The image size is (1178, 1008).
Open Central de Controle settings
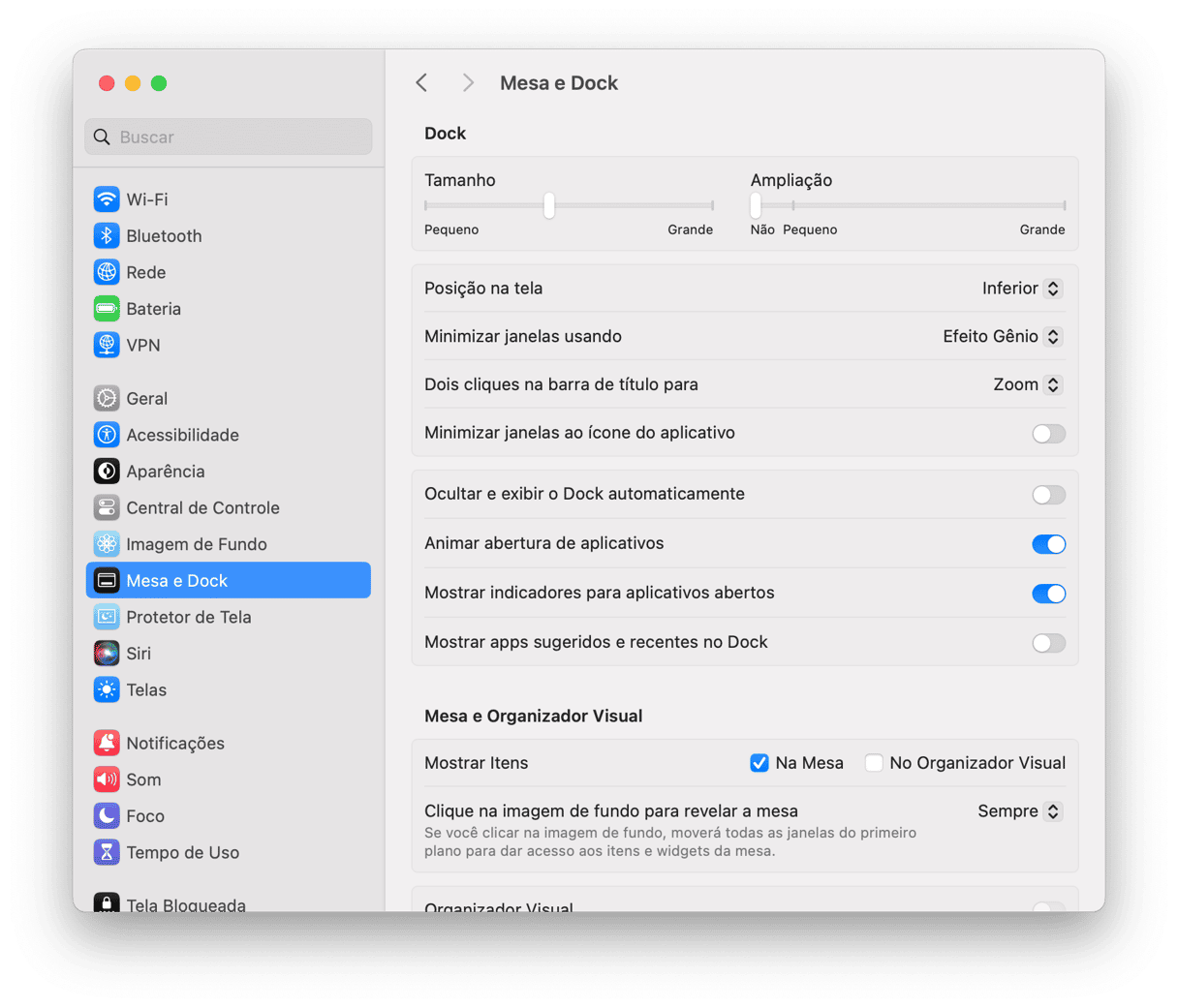[229, 507]
